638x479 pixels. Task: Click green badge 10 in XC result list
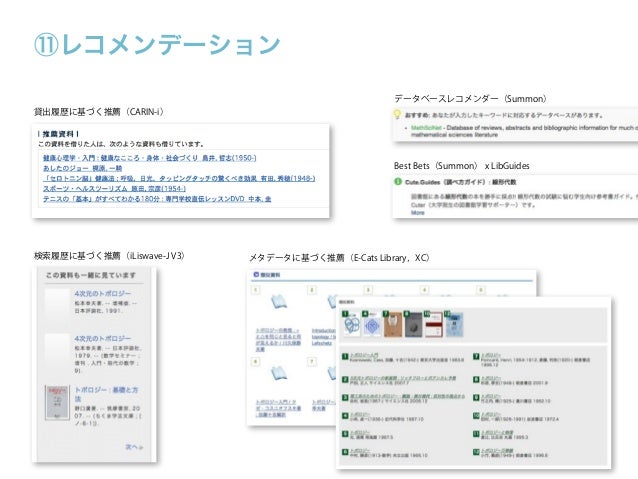tap(476, 416)
